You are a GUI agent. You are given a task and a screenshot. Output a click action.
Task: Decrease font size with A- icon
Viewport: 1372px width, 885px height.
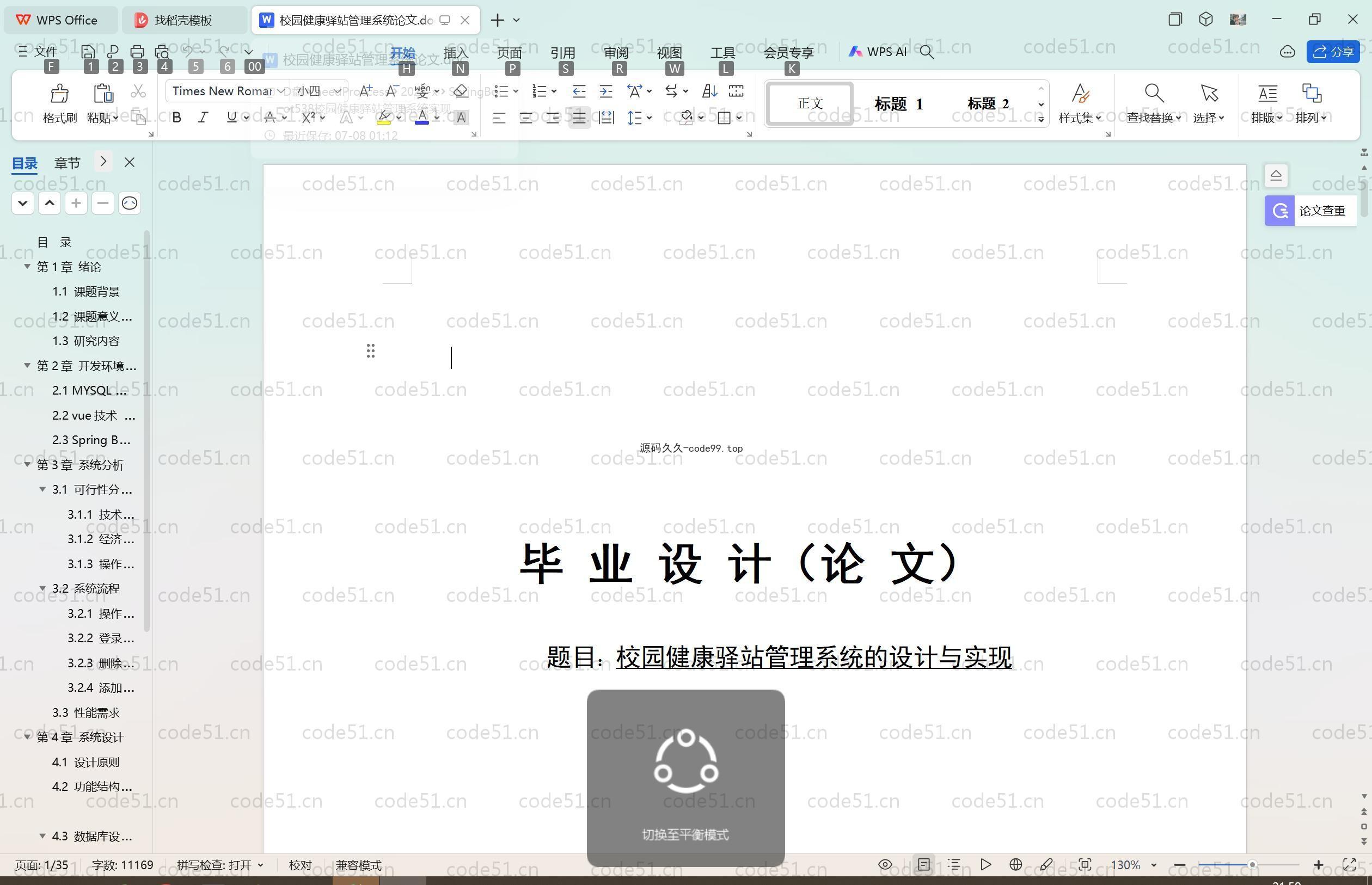click(x=392, y=91)
